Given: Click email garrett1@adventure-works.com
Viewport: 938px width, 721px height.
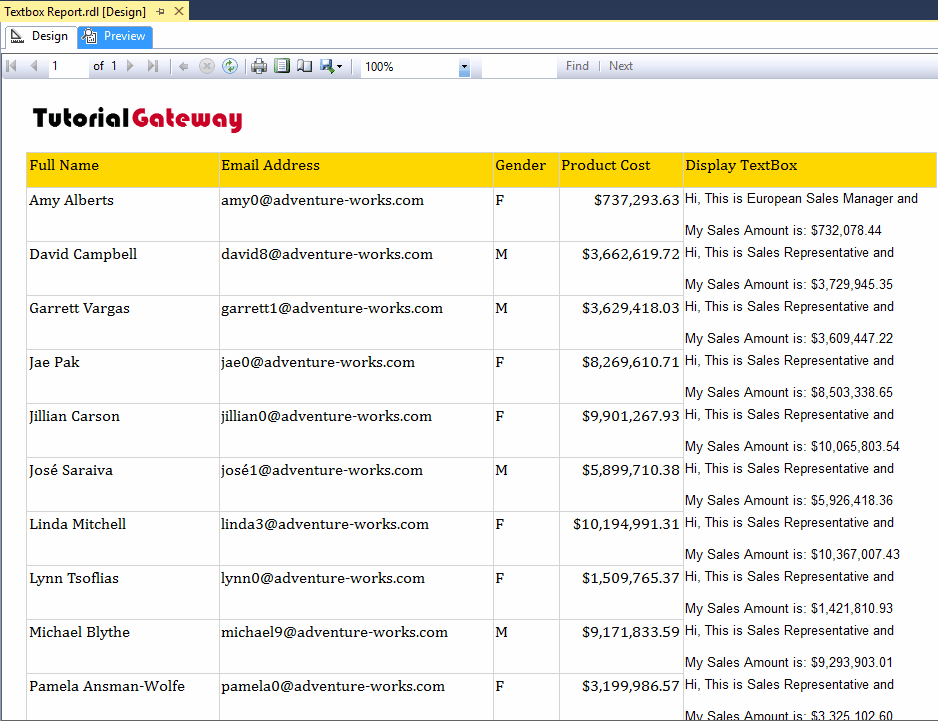Looking at the screenshot, I should [332, 308].
